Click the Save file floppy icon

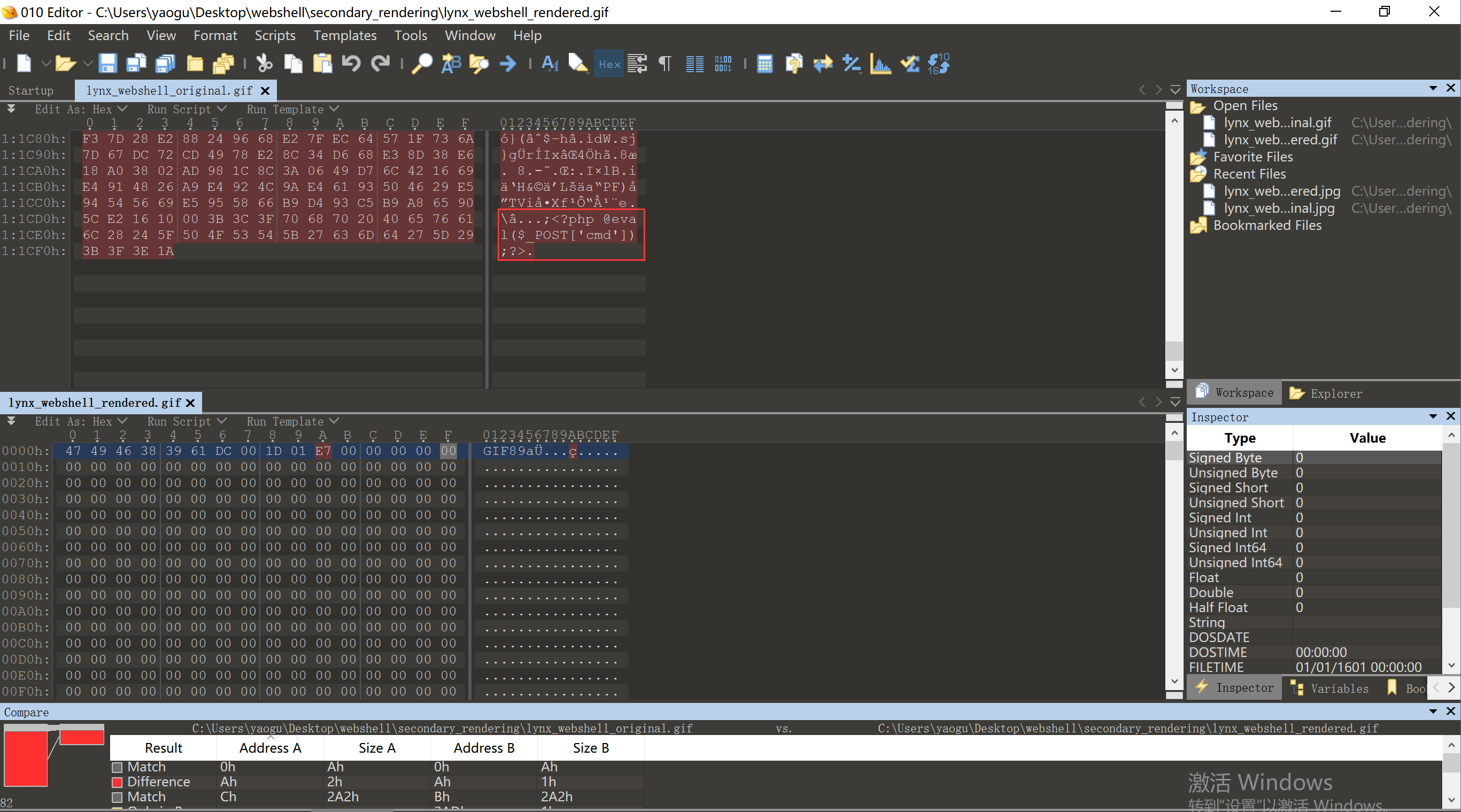[x=107, y=64]
